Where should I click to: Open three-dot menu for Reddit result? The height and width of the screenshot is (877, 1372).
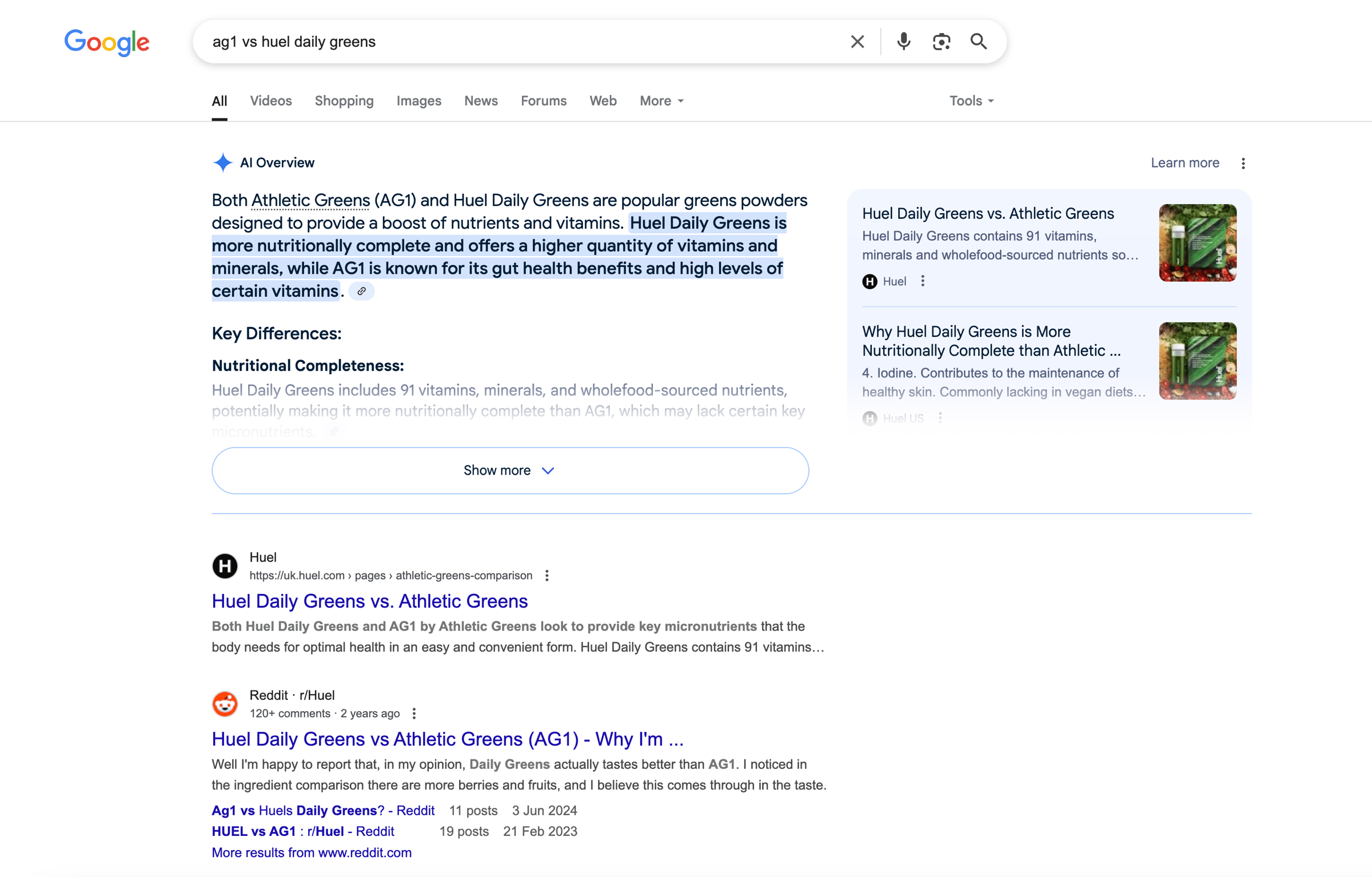pyautogui.click(x=414, y=713)
